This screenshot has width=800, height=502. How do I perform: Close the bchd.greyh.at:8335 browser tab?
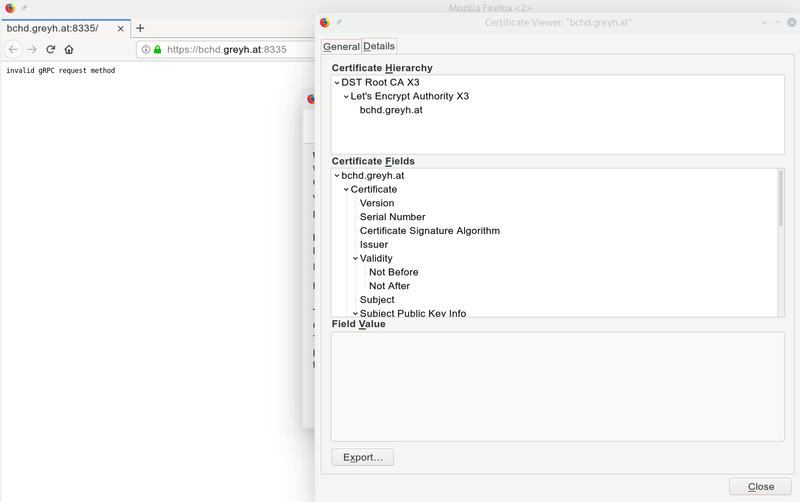click(x=120, y=29)
